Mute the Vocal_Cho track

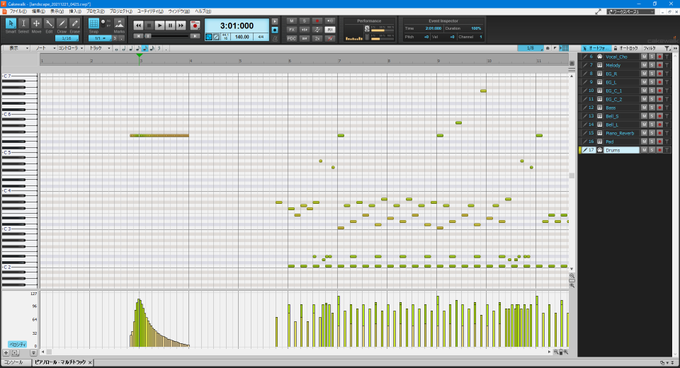644,57
